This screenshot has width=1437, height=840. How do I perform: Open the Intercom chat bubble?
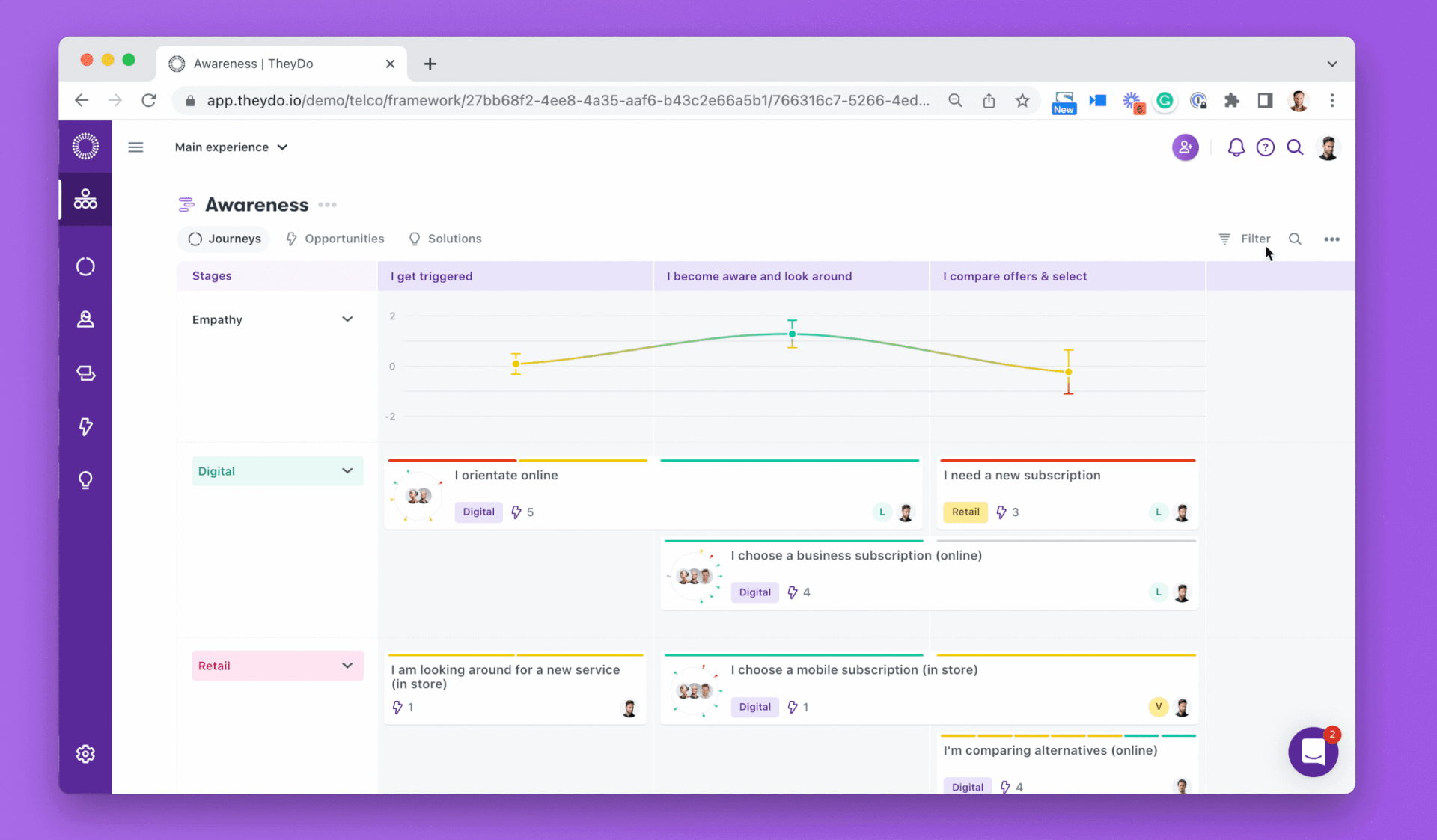pyautogui.click(x=1313, y=752)
